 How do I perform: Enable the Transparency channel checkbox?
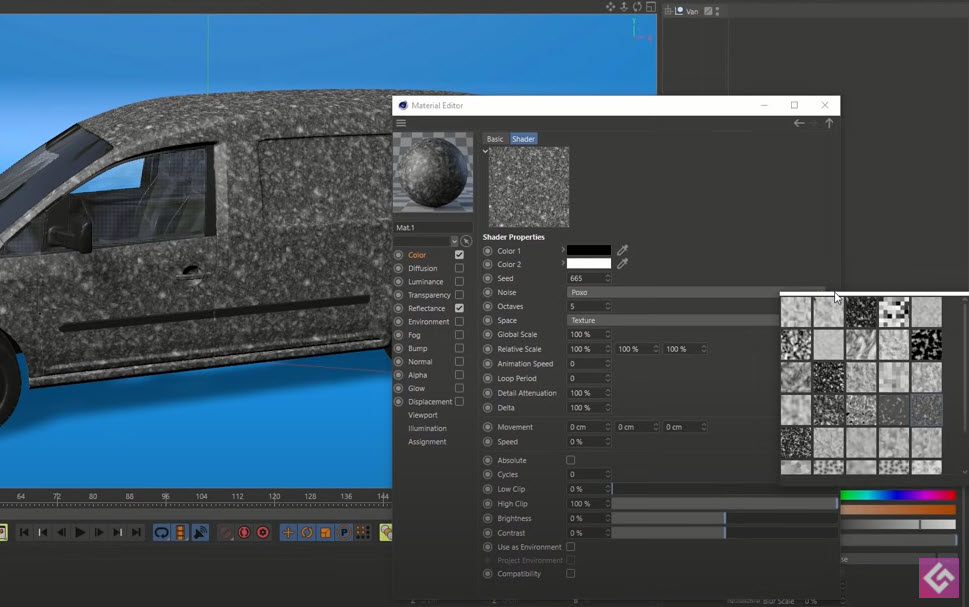pyautogui.click(x=458, y=294)
